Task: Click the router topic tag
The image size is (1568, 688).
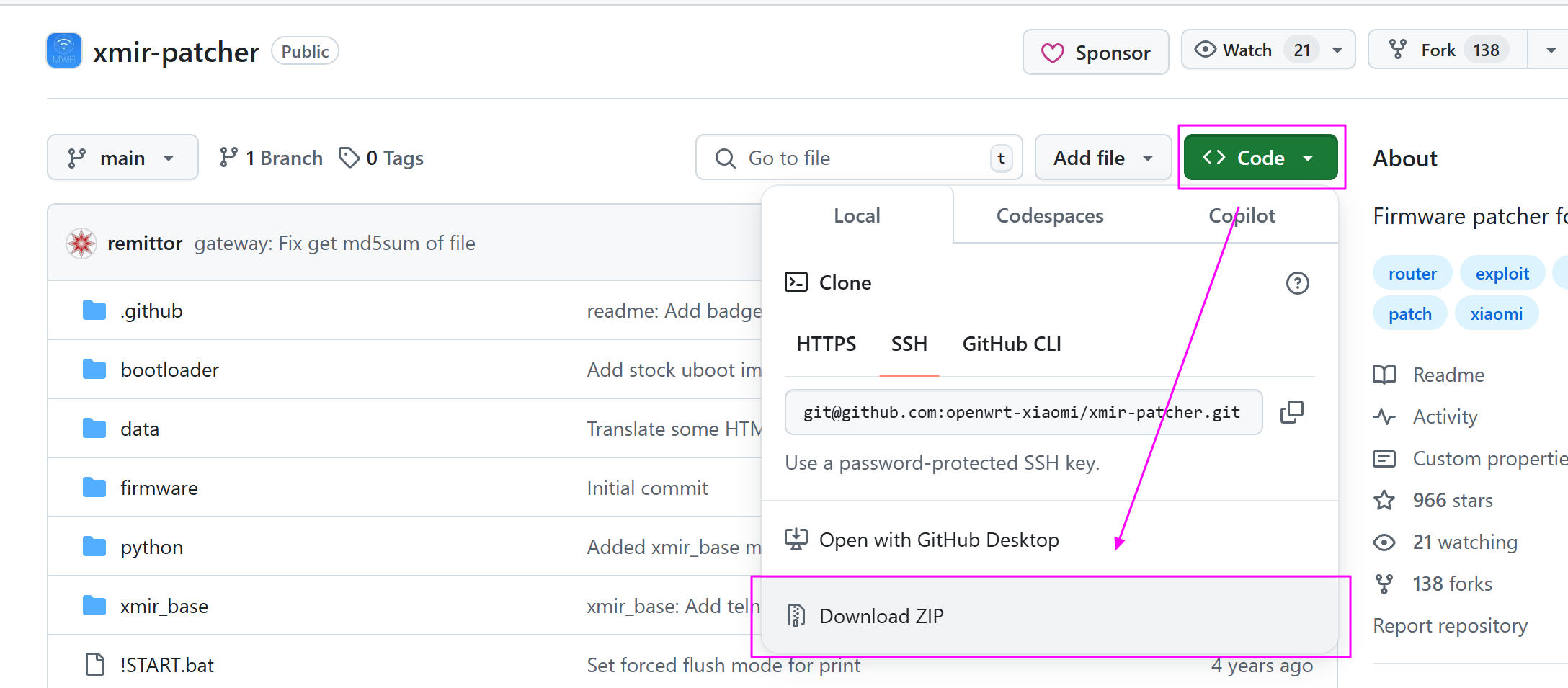Action: tap(1412, 274)
